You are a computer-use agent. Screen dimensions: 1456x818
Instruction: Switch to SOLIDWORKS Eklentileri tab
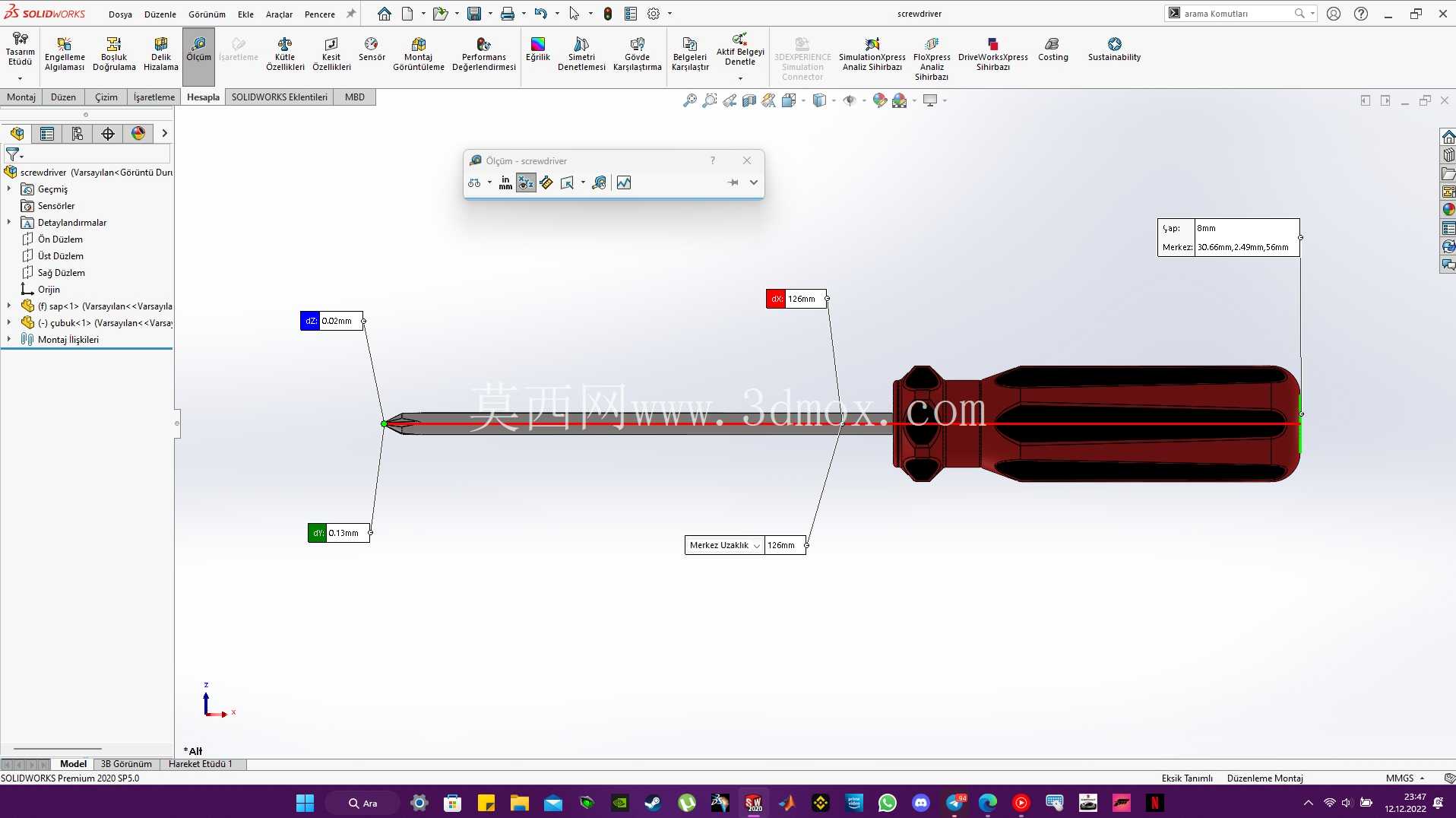280,97
